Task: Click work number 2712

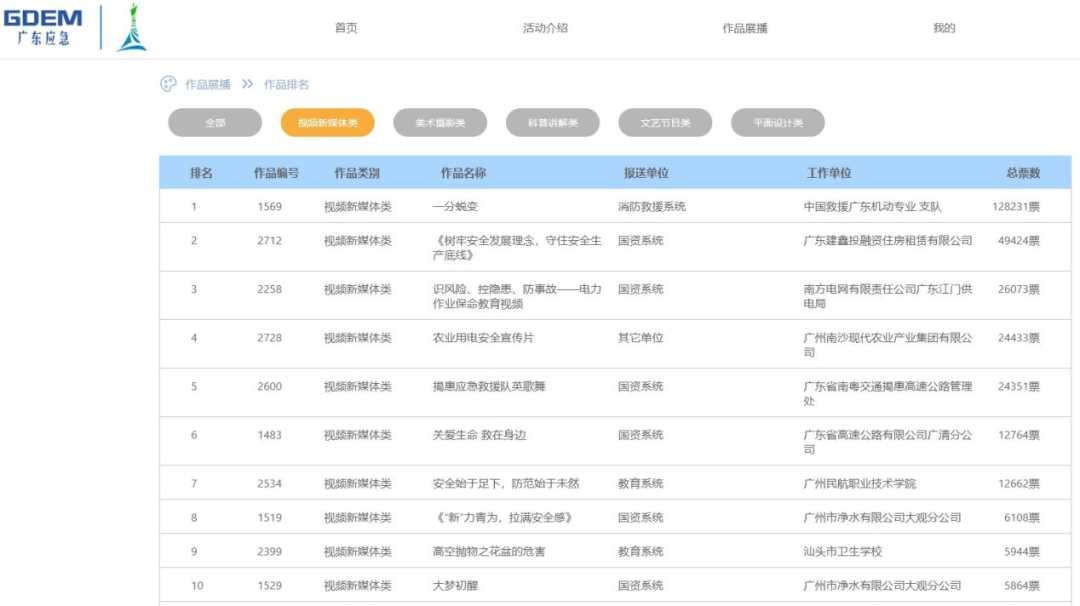Action: tap(269, 240)
